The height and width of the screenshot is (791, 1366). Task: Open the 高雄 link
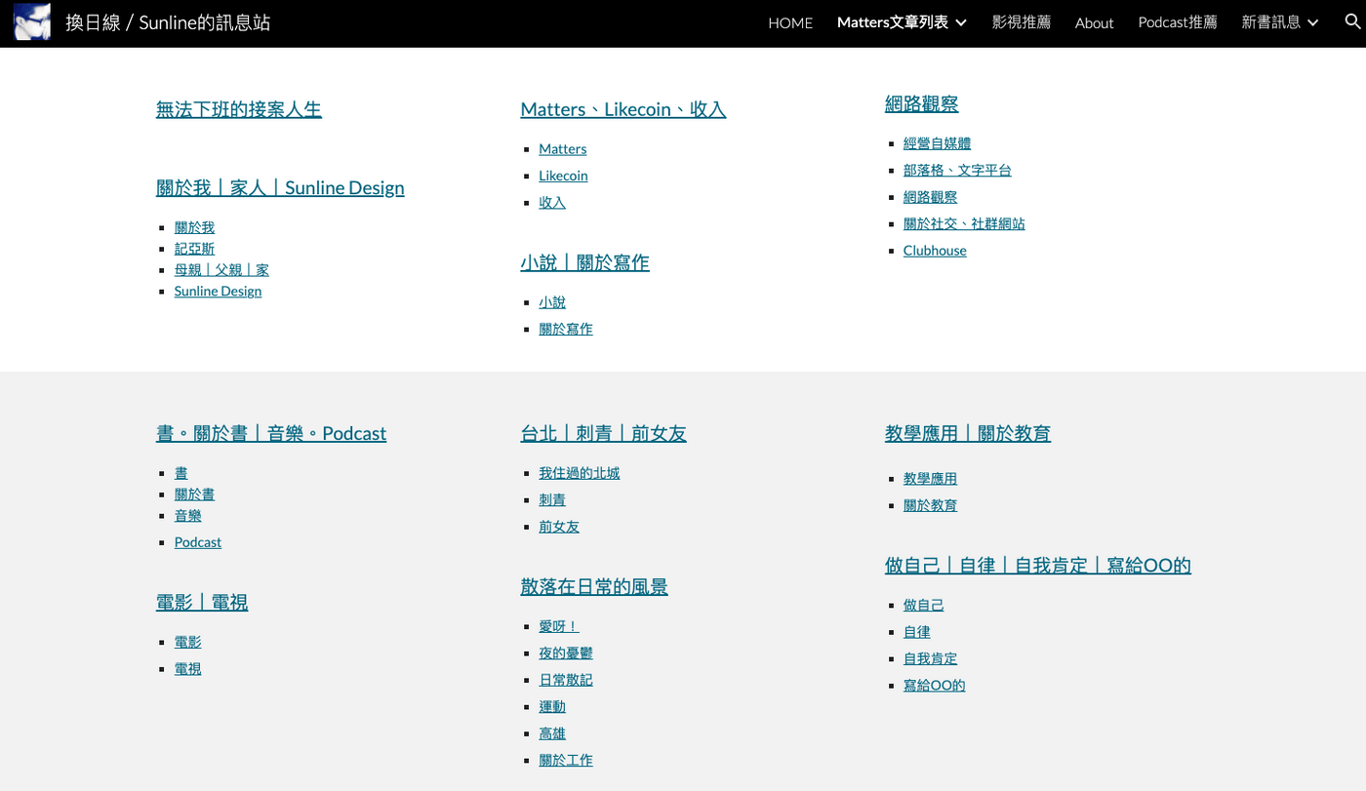(x=552, y=734)
